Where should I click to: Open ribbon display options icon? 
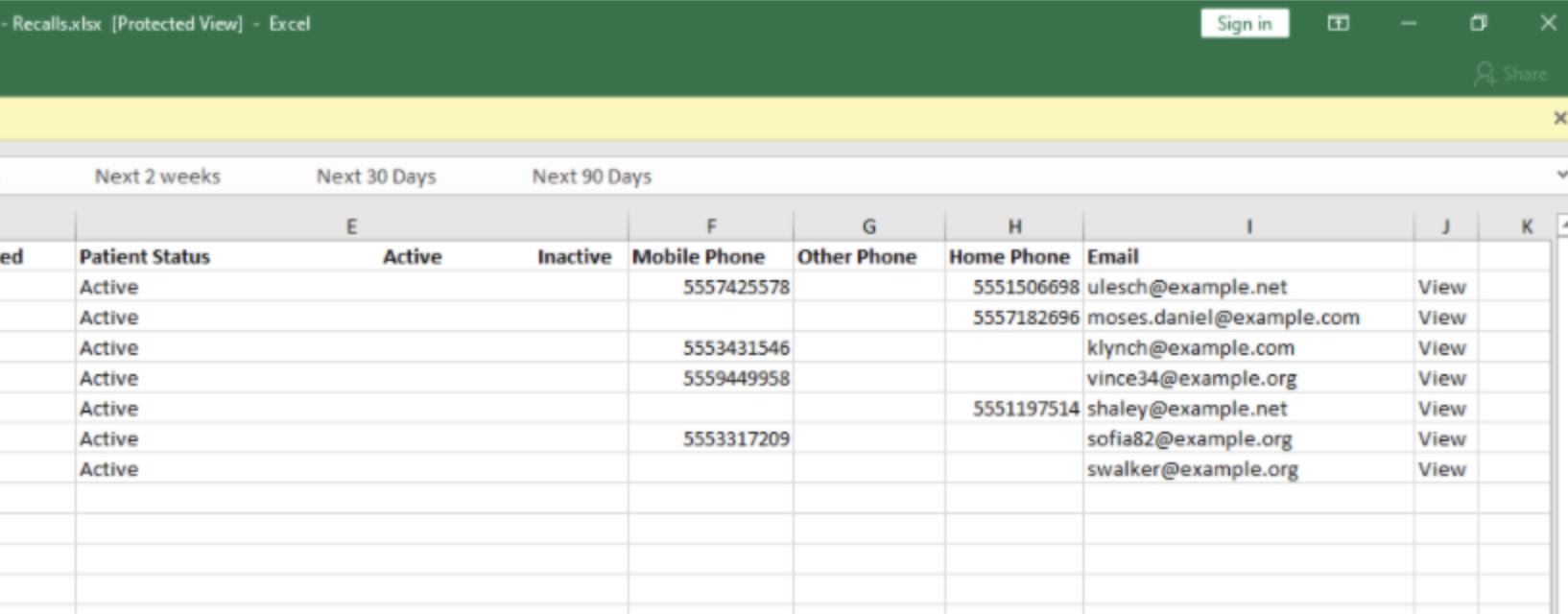pyautogui.click(x=1338, y=24)
